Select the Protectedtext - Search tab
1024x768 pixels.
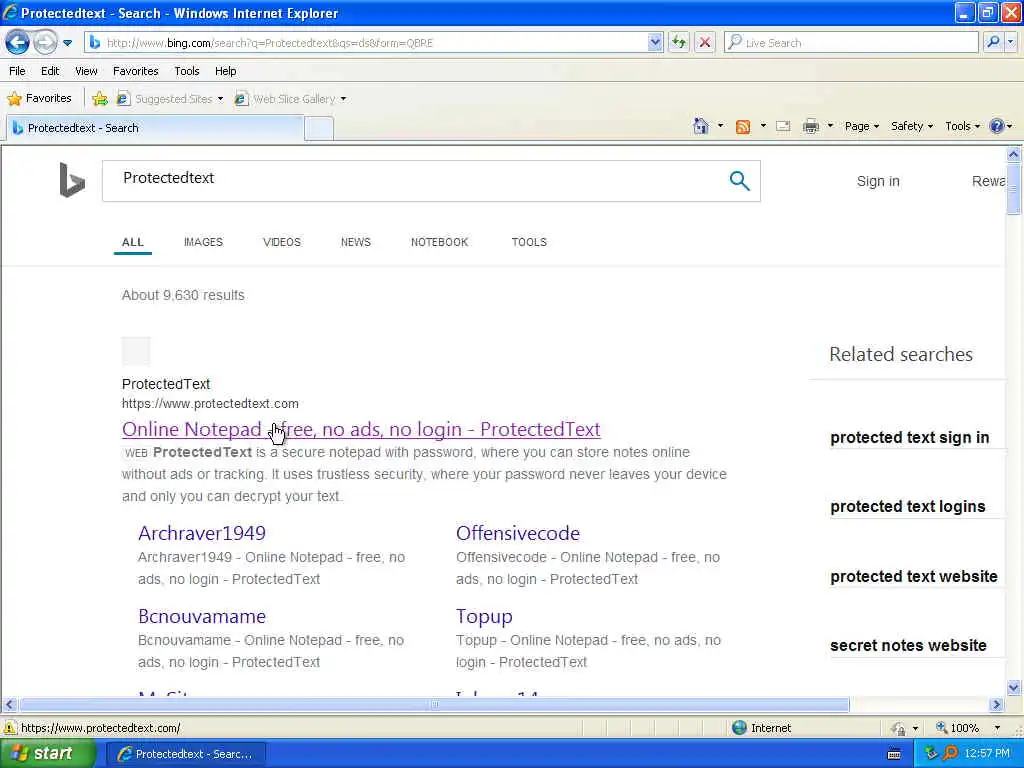pyautogui.click(x=155, y=128)
